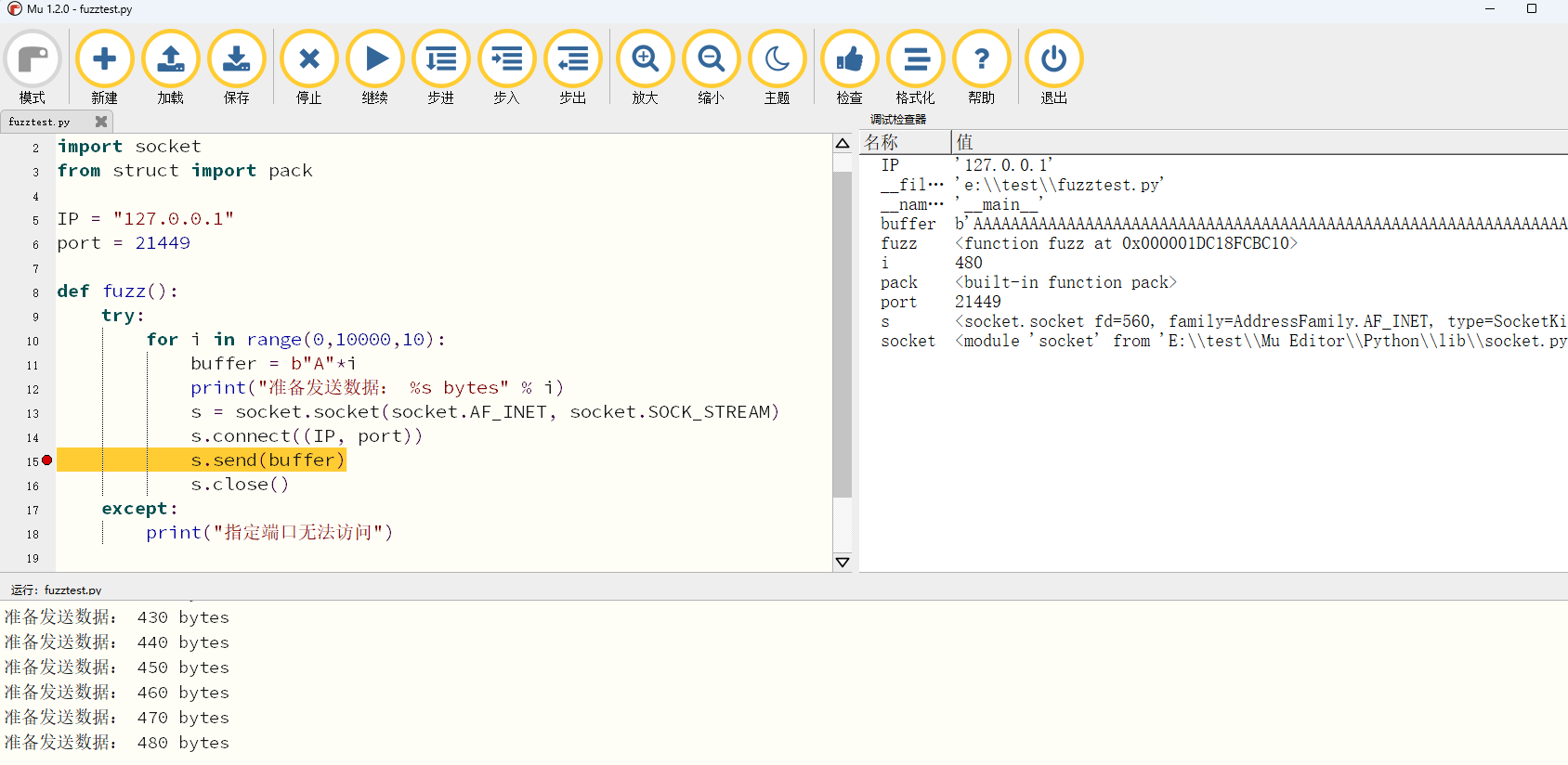1568x765 pixels.
Task: Click the 名称 column header
Action: (906, 142)
